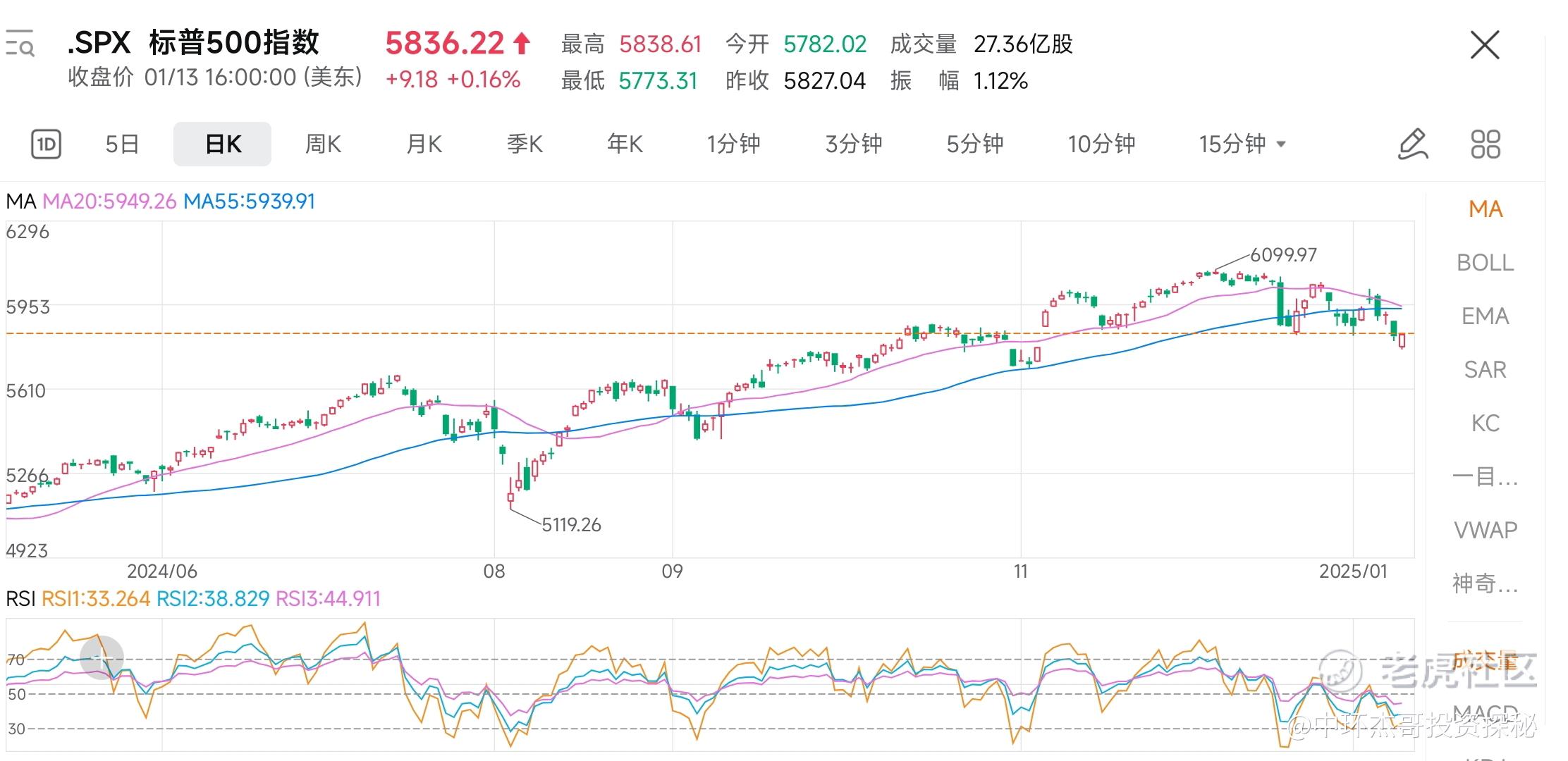Click the 1D intraday chart icon
Image resolution: width=1568 pixels, height=761 pixels.
(x=47, y=144)
